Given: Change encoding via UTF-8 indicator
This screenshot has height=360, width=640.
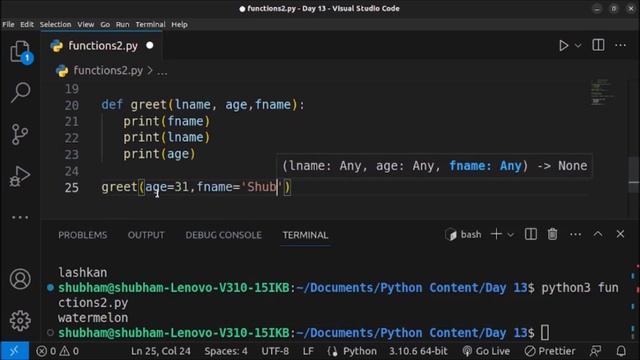Looking at the screenshot, I should tap(275, 351).
